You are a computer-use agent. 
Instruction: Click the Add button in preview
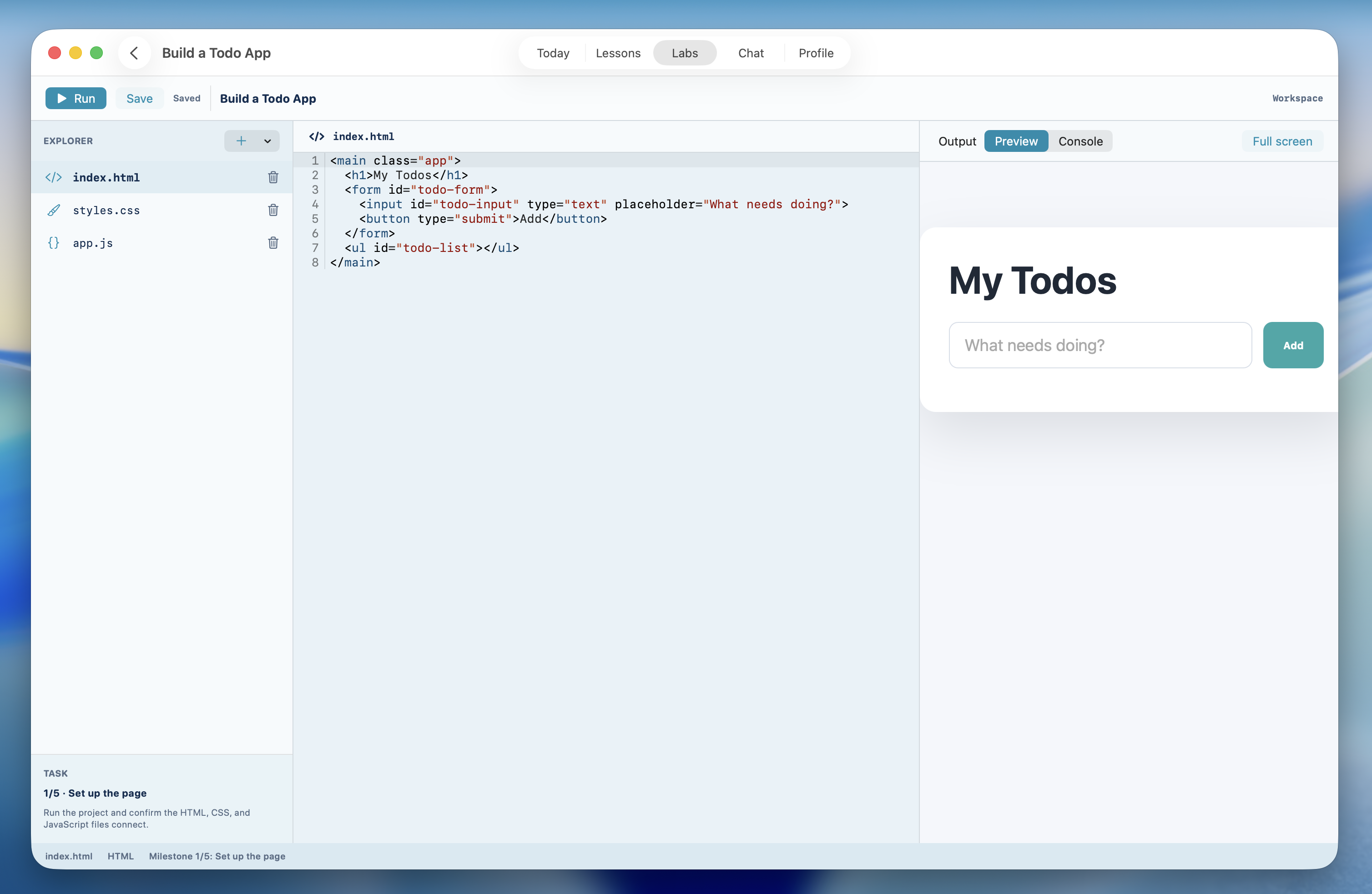click(1293, 345)
